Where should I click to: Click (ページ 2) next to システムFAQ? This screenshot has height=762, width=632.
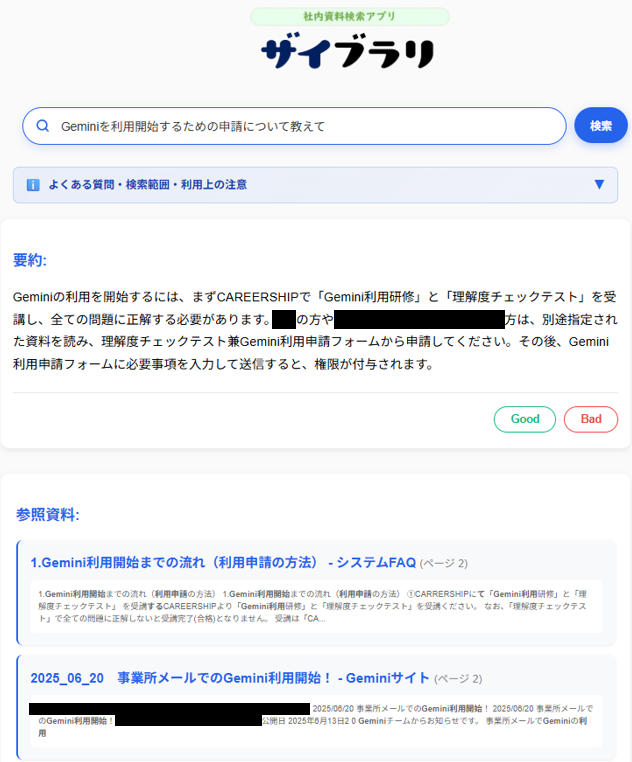[x=443, y=563]
